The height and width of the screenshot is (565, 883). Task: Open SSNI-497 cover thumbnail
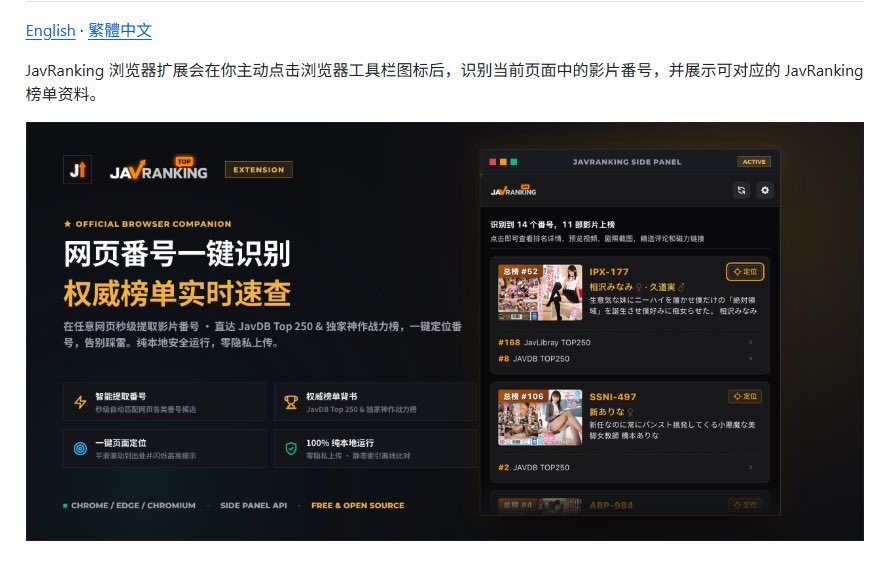pos(540,418)
